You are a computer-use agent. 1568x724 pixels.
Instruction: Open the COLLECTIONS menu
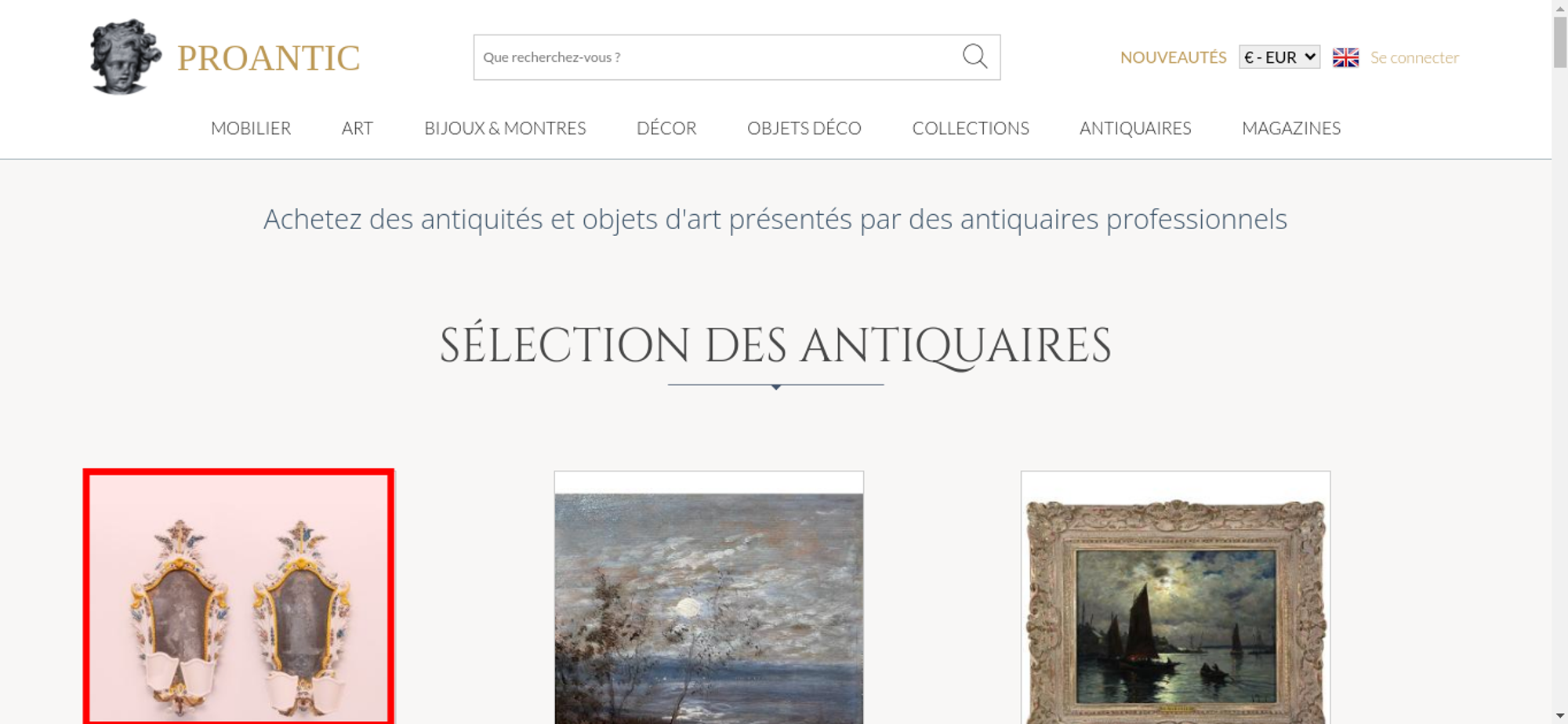[971, 128]
